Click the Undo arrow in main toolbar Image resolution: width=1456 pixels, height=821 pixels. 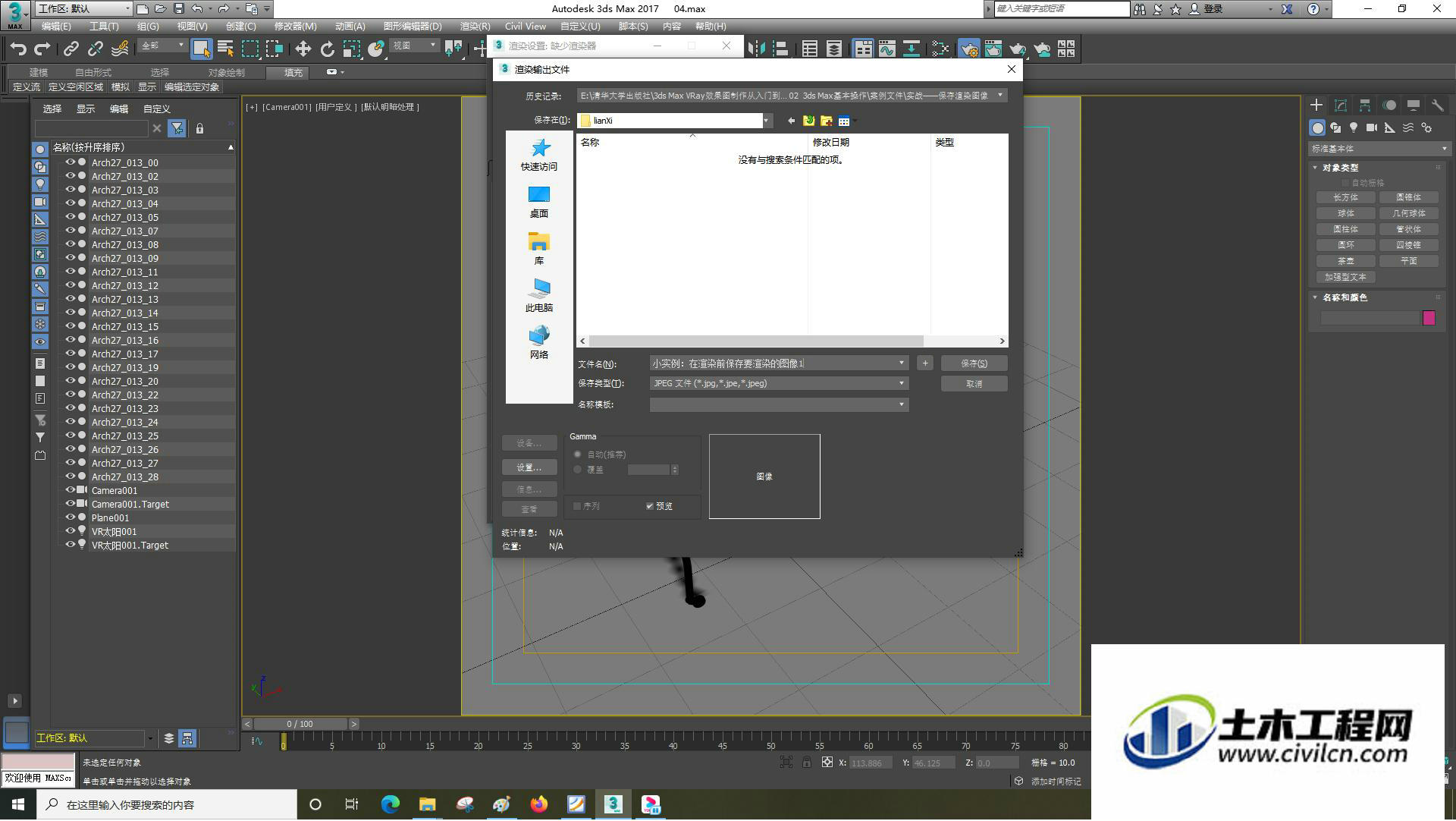click(18, 49)
